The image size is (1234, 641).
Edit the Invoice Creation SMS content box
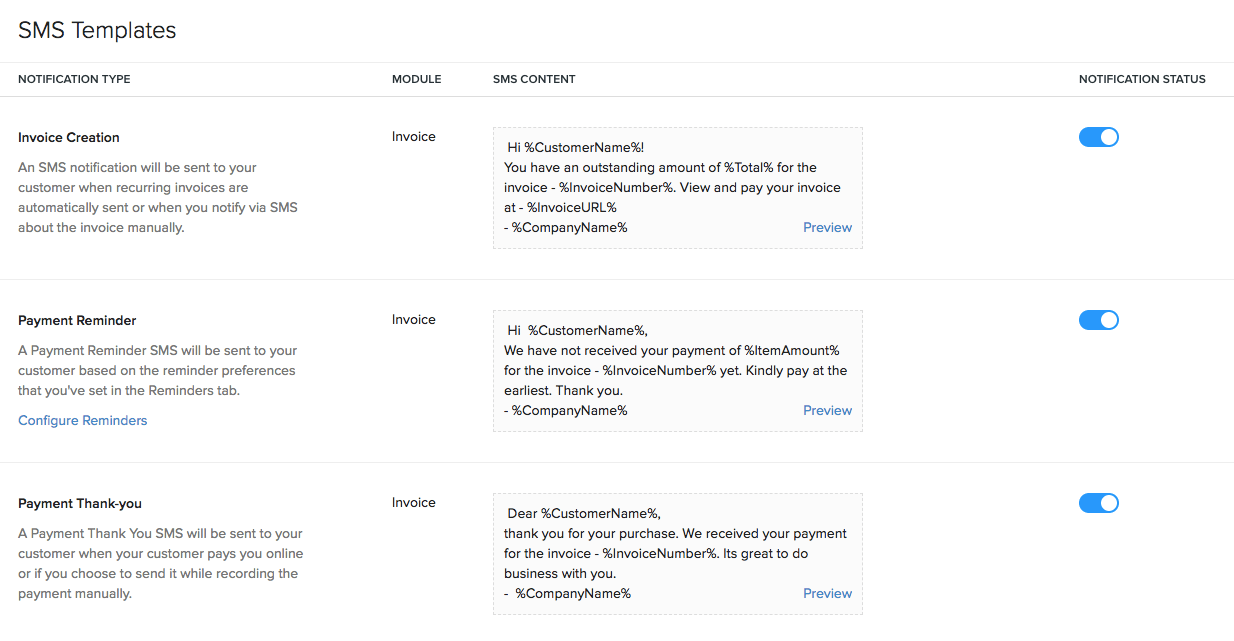[677, 187]
